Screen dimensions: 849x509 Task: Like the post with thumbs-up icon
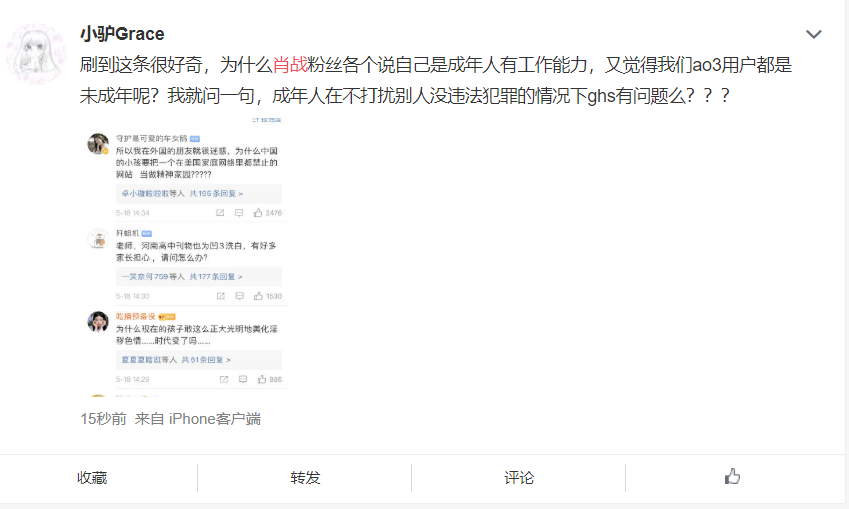[x=732, y=477]
